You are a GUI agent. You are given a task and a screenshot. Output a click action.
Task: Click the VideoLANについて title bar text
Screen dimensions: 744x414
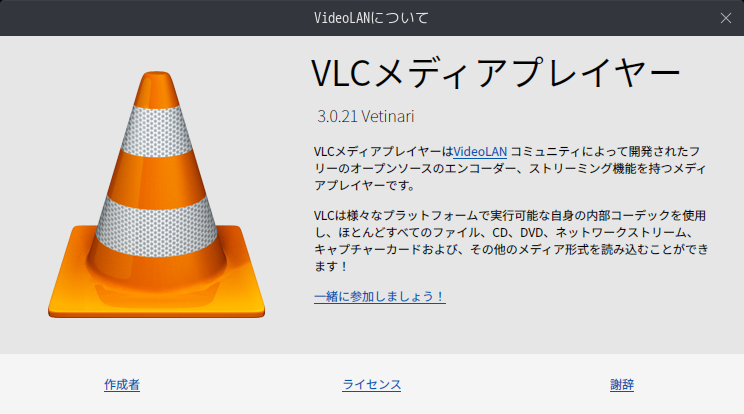click(x=372, y=18)
